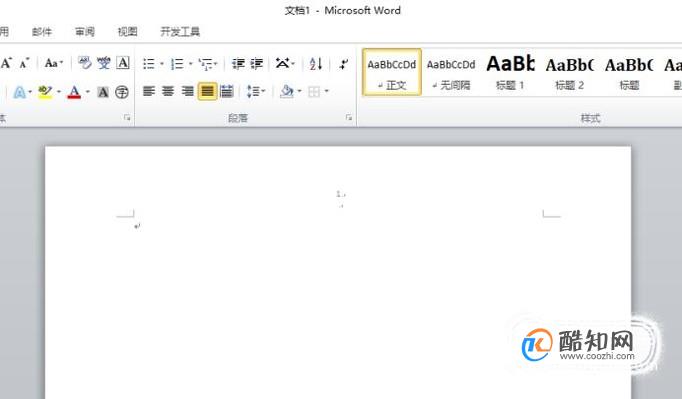Open the bullet library dropdown arrow
Image resolution: width=682 pixels, height=399 pixels.
(161, 64)
